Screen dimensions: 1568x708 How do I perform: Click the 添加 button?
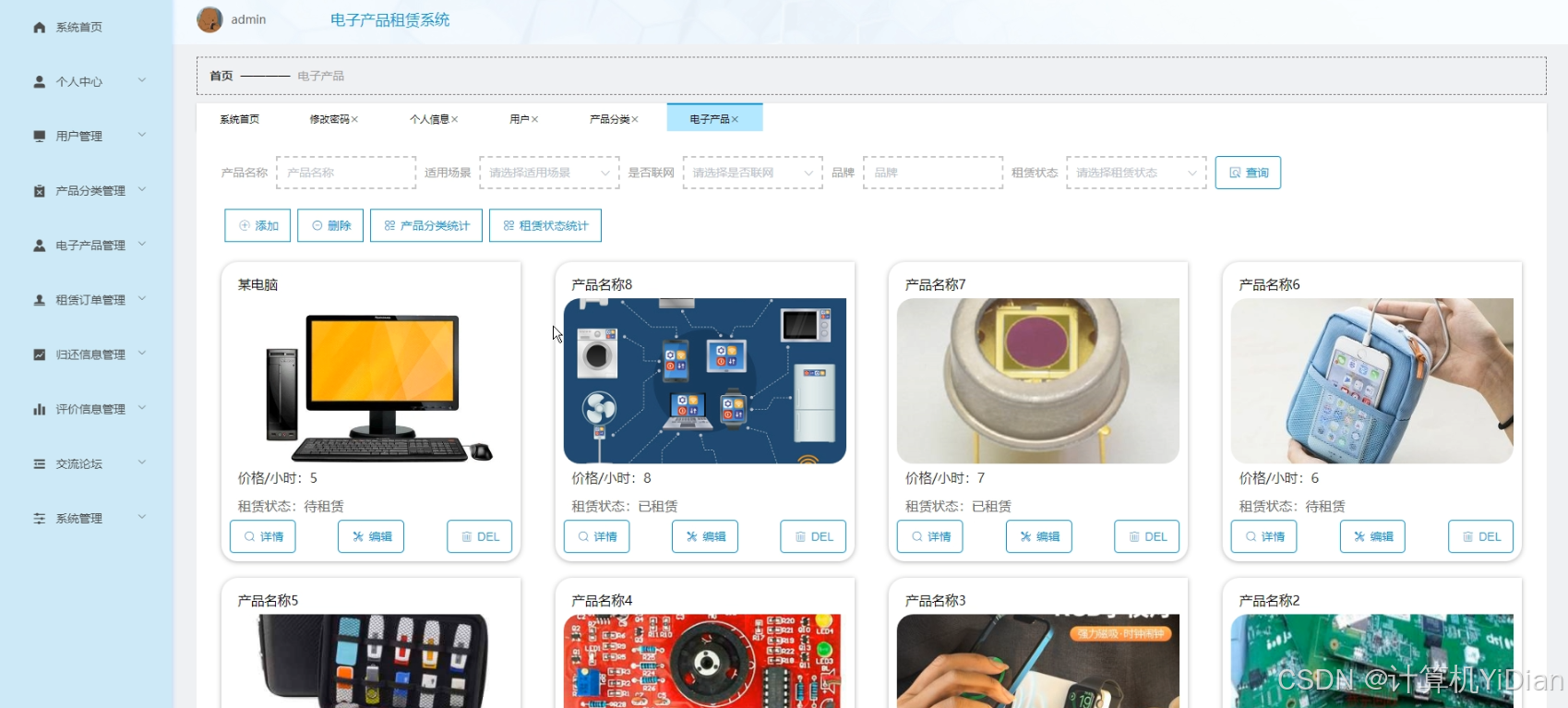tap(257, 225)
